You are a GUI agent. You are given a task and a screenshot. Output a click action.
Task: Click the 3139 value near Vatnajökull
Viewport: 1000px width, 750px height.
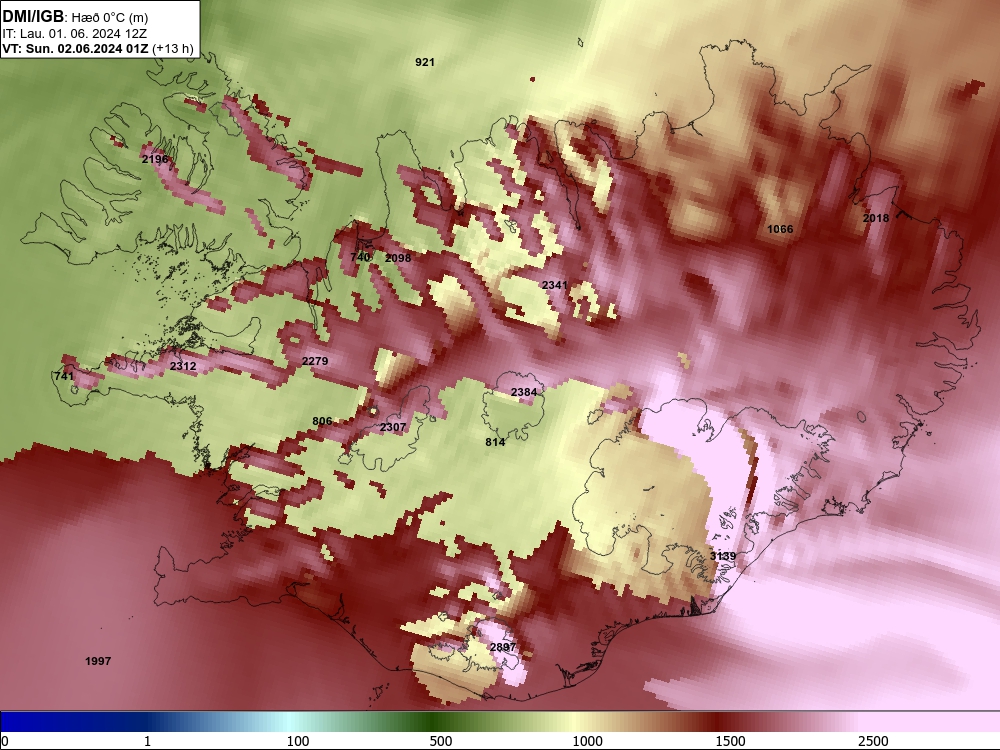pyautogui.click(x=723, y=556)
